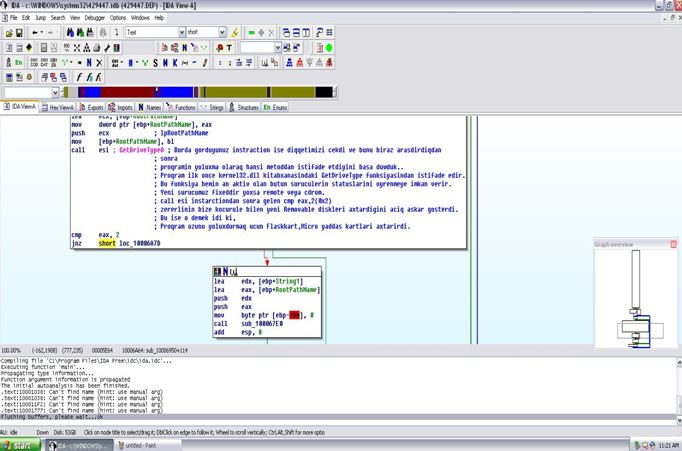Click the Windows Start button
This screenshot has width=682, height=451.
20,445
